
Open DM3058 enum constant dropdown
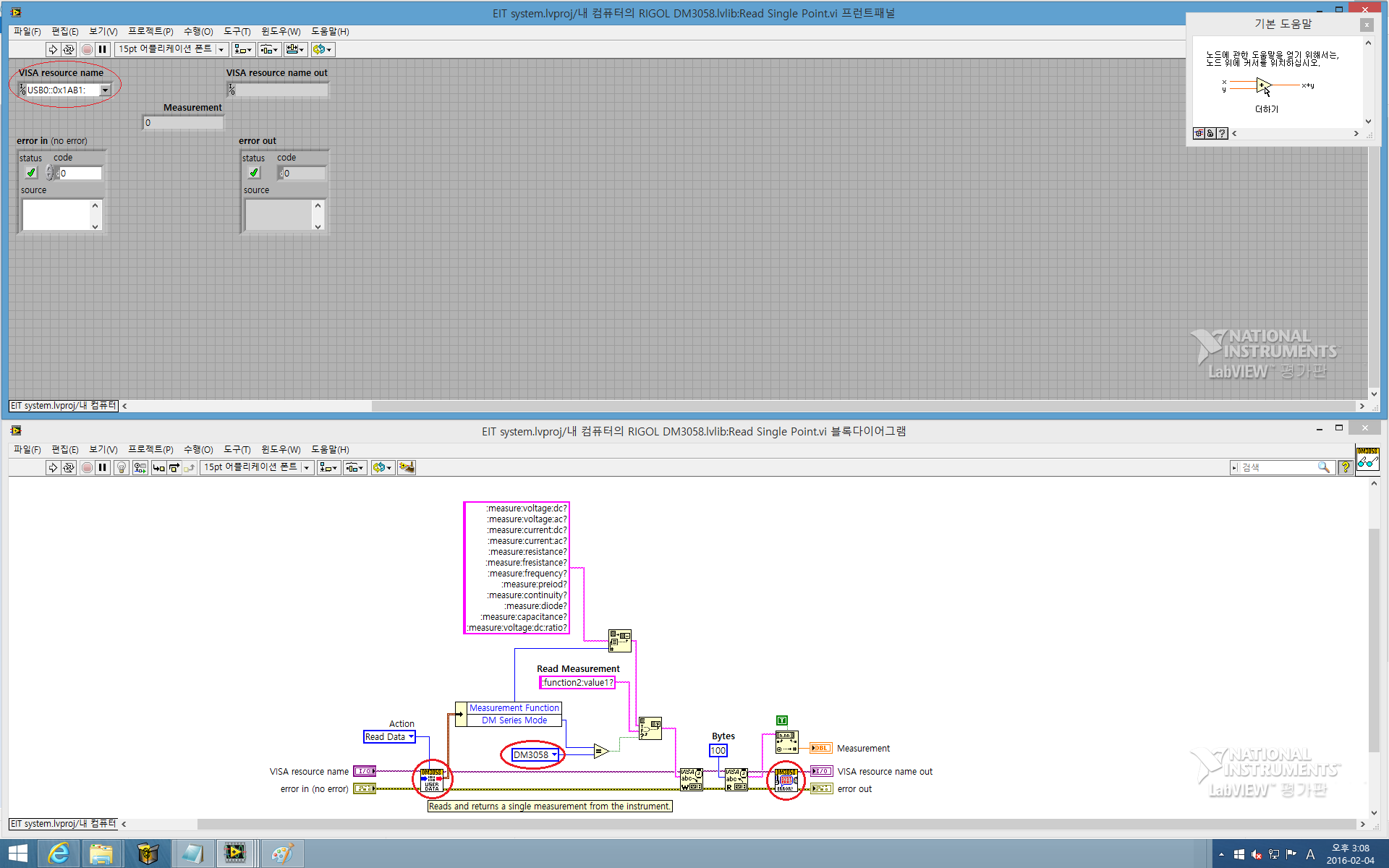[535, 754]
